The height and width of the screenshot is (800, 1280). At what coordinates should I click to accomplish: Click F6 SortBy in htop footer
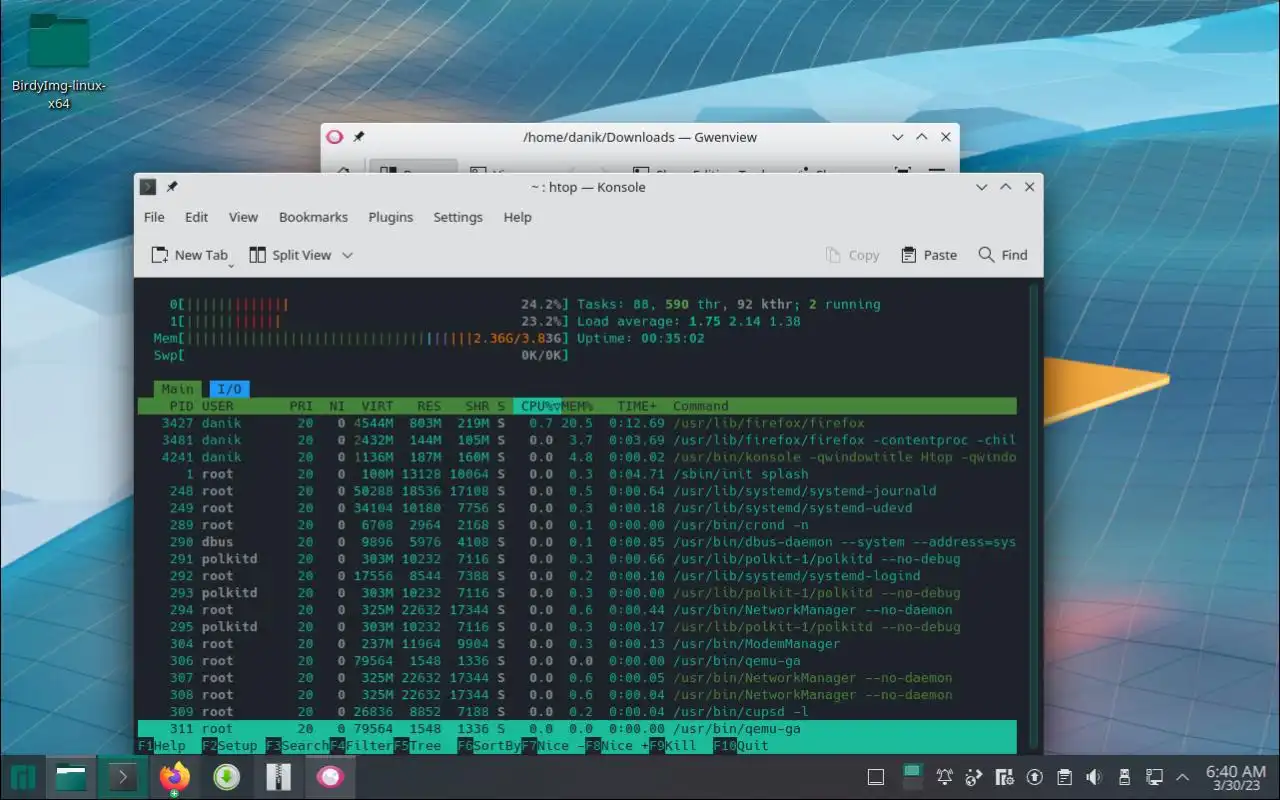[490, 746]
